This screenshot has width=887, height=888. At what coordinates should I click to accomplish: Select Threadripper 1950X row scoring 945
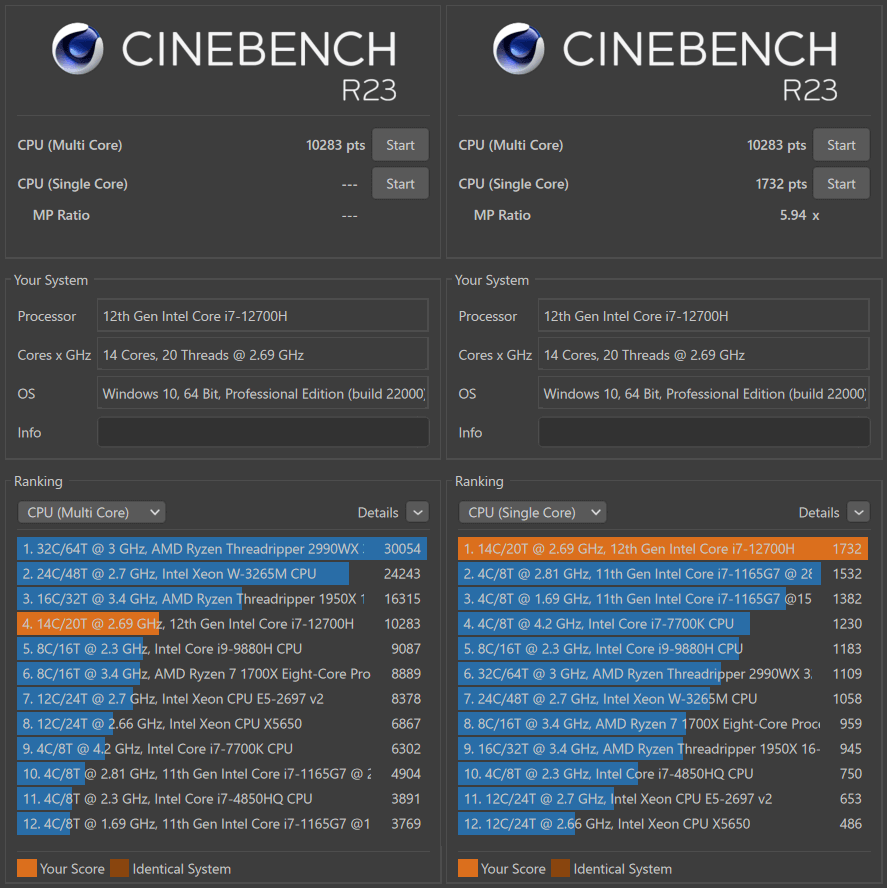663,748
